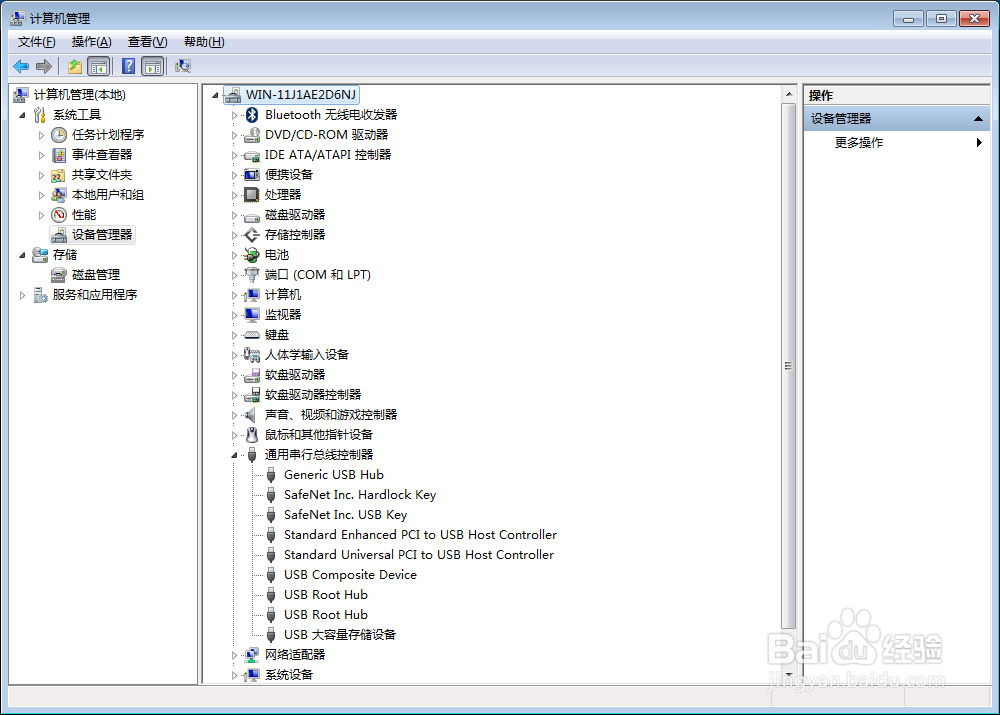Open the 文件(F) menu
1000x715 pixels.
point(36,42)
